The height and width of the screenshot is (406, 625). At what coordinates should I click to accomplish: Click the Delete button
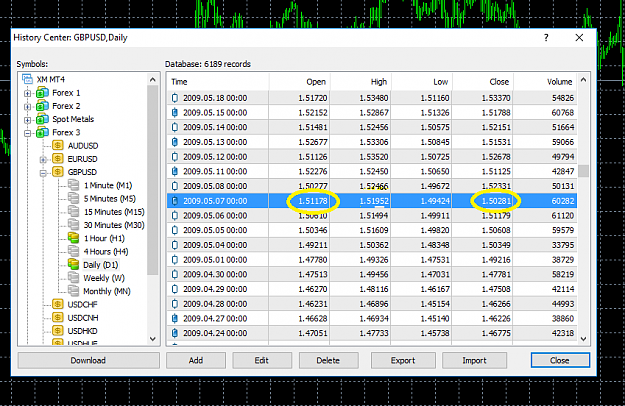pos(328,360)
